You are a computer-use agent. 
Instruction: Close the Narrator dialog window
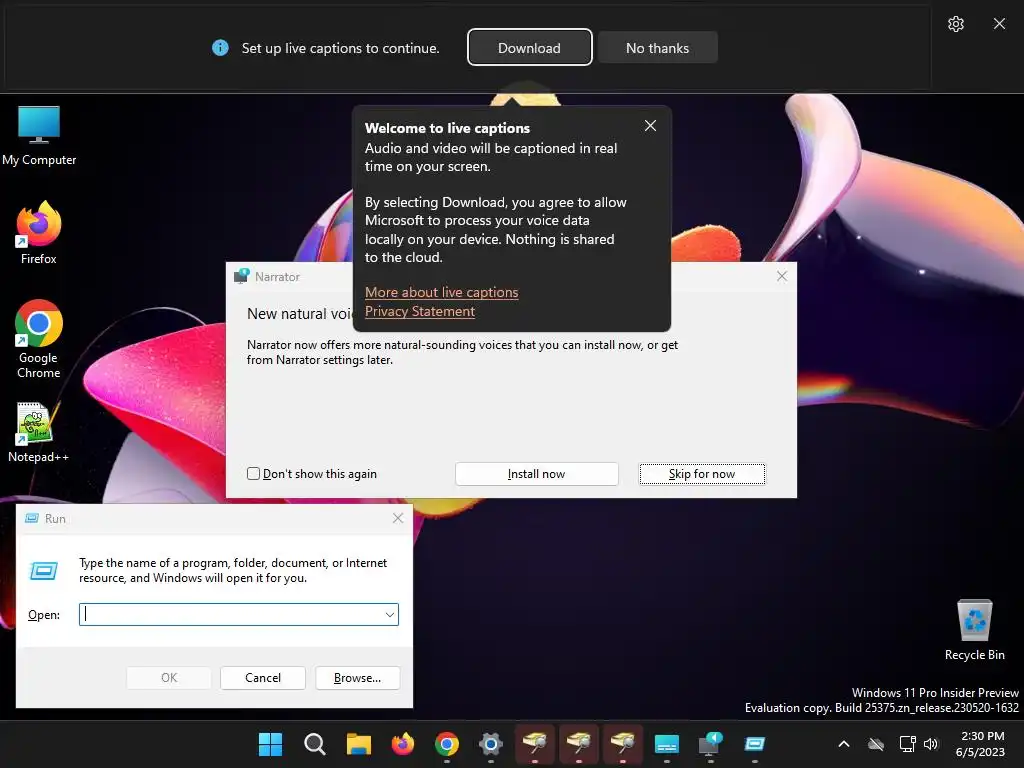click(x=782, y=276)
